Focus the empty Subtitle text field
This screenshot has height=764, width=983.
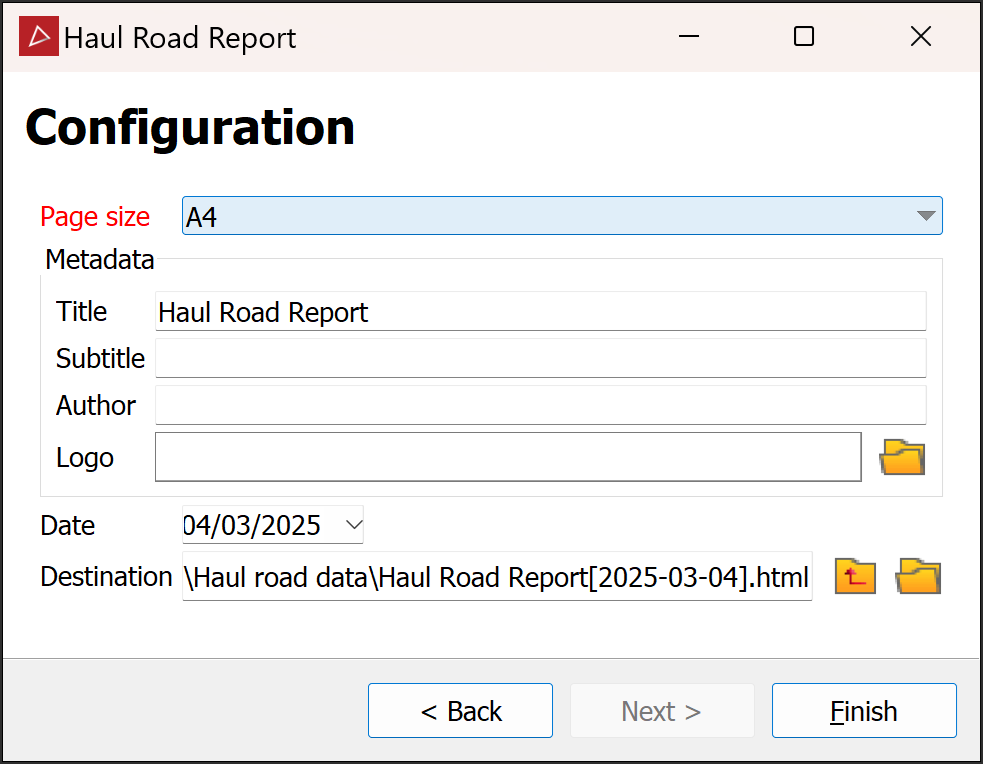coord(540,358)
